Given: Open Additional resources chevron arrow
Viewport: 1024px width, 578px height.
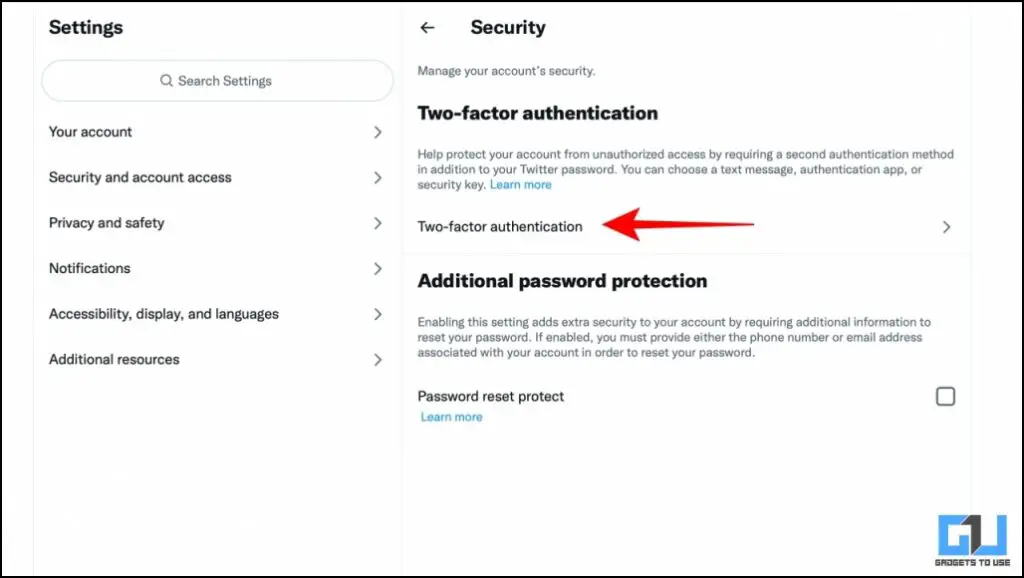Looking at the screenshot, I should (x=377, y=360).
